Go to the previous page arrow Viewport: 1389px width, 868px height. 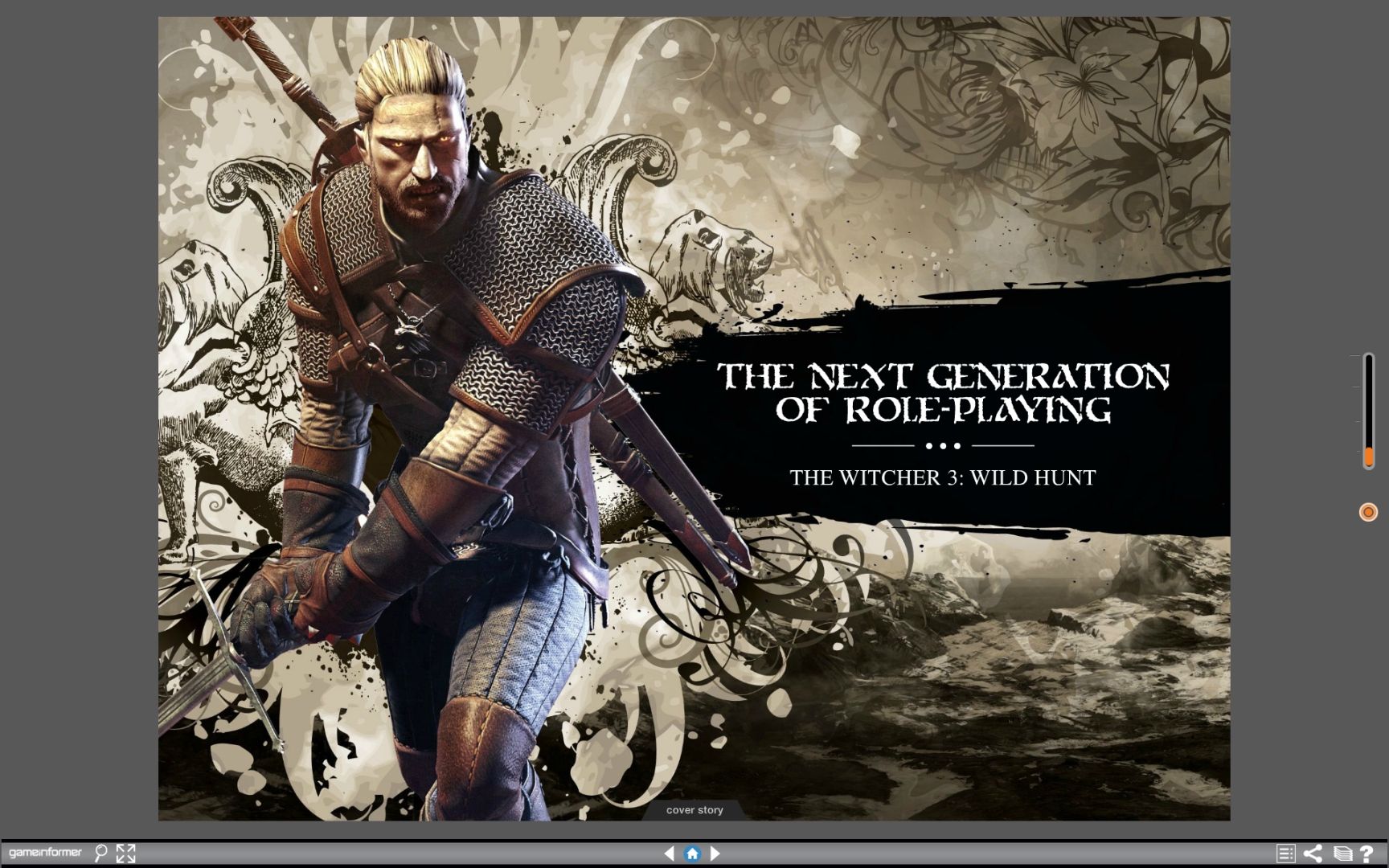(669, 854)
